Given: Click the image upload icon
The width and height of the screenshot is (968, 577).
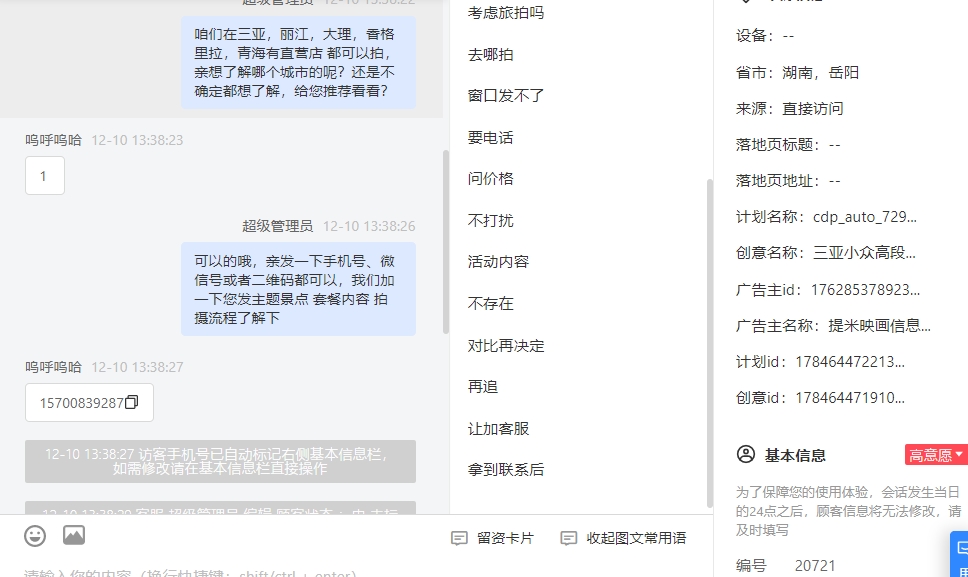Looking at the screenshot, I should (x=74, y=535).
